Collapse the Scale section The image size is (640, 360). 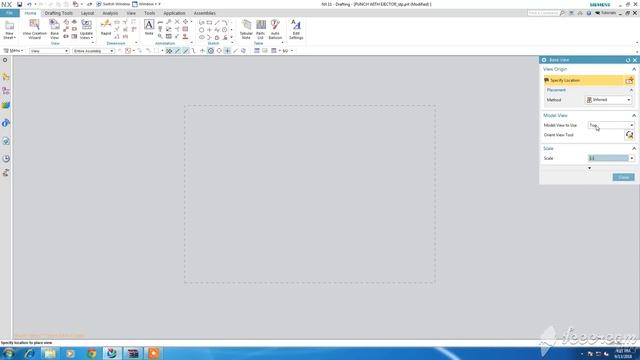(x=634, y=149)
